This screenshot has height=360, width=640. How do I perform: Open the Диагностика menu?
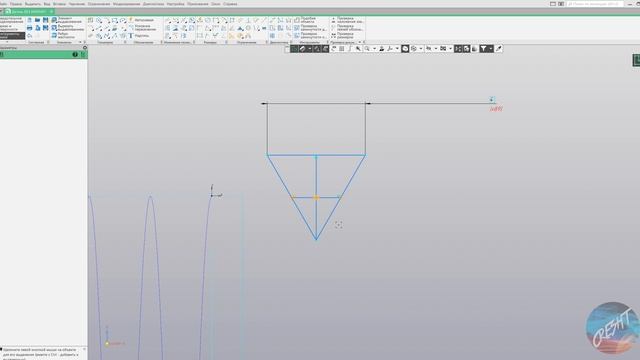coord(153,4)
